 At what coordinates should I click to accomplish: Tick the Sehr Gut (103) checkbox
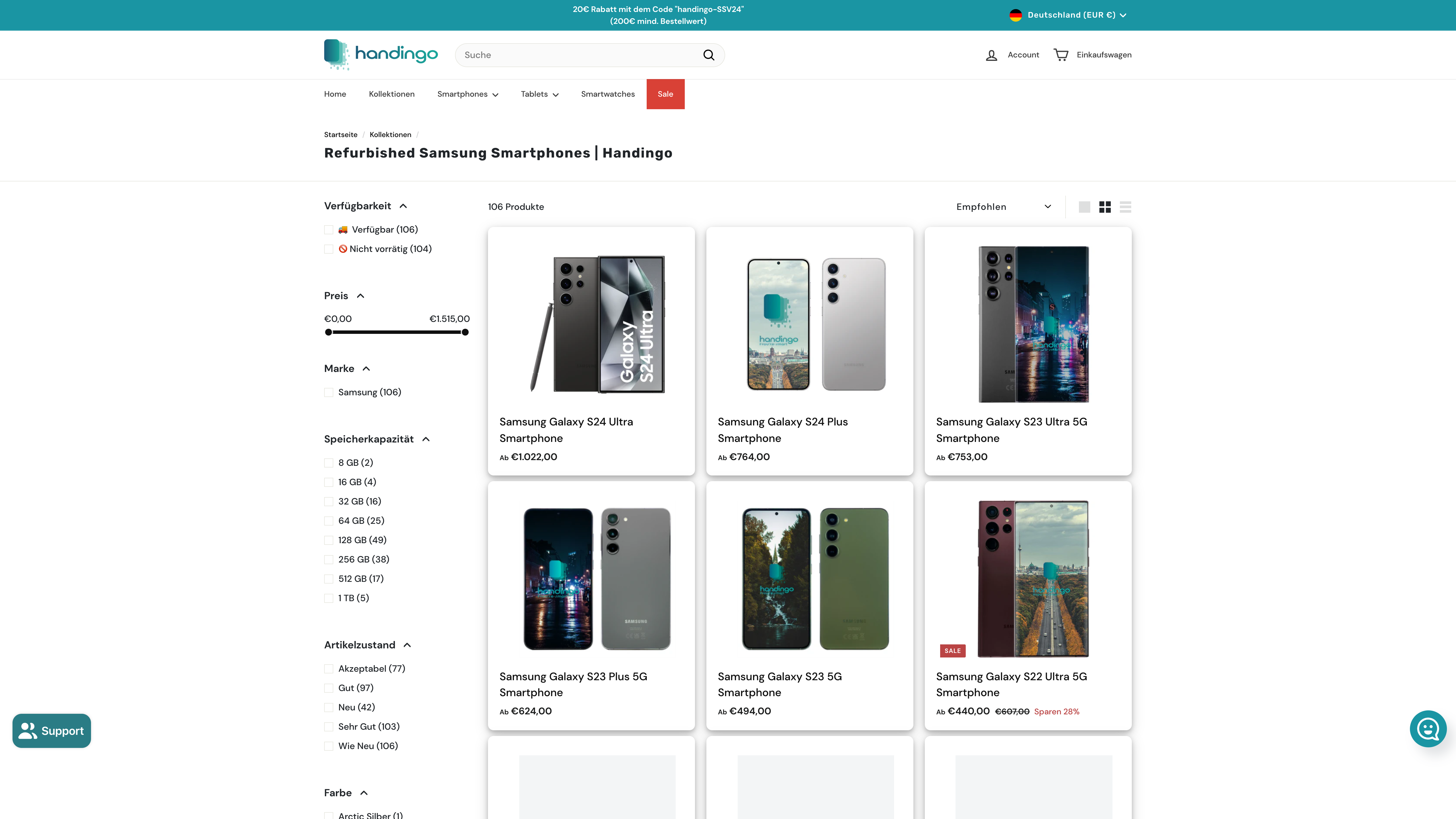coord(328,727)
